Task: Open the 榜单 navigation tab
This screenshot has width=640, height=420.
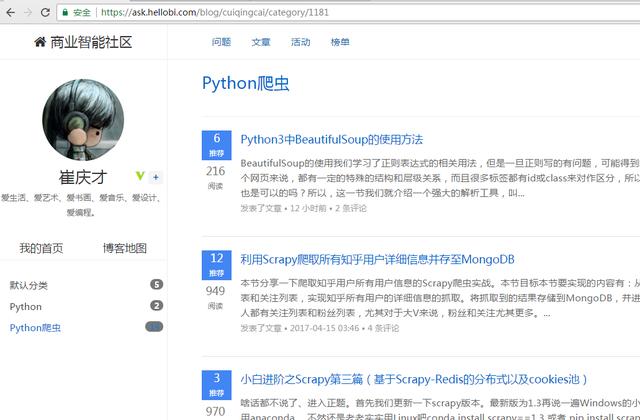Action: (x=340, y=42)
